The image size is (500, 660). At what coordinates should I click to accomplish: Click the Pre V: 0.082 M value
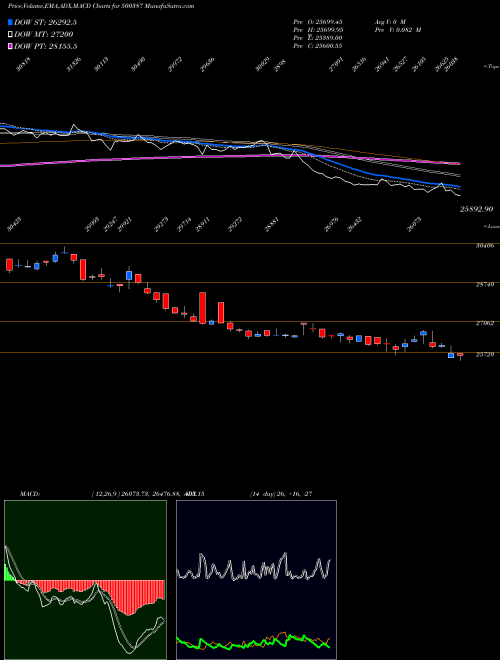coord(398,30)
